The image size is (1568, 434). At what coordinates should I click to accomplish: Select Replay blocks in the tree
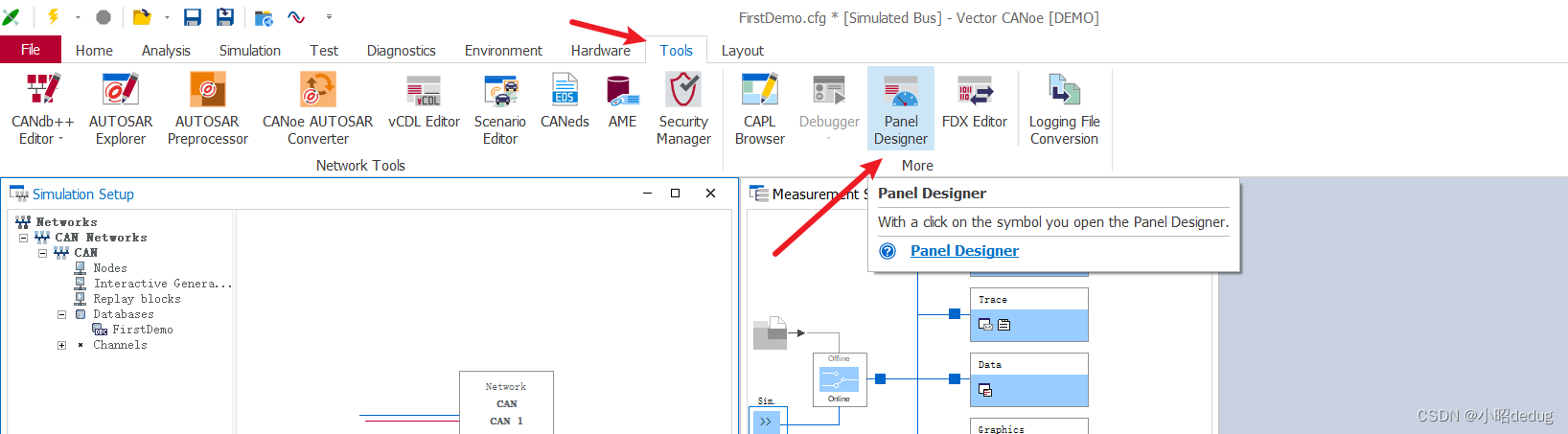pos(137,299)
